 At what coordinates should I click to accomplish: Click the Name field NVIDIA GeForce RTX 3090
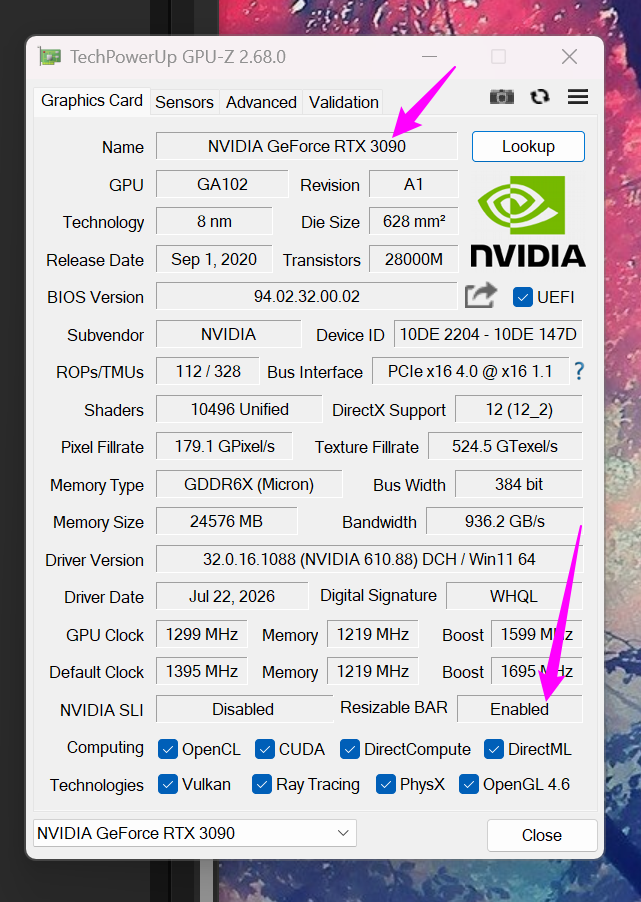(x=307, y=146)
